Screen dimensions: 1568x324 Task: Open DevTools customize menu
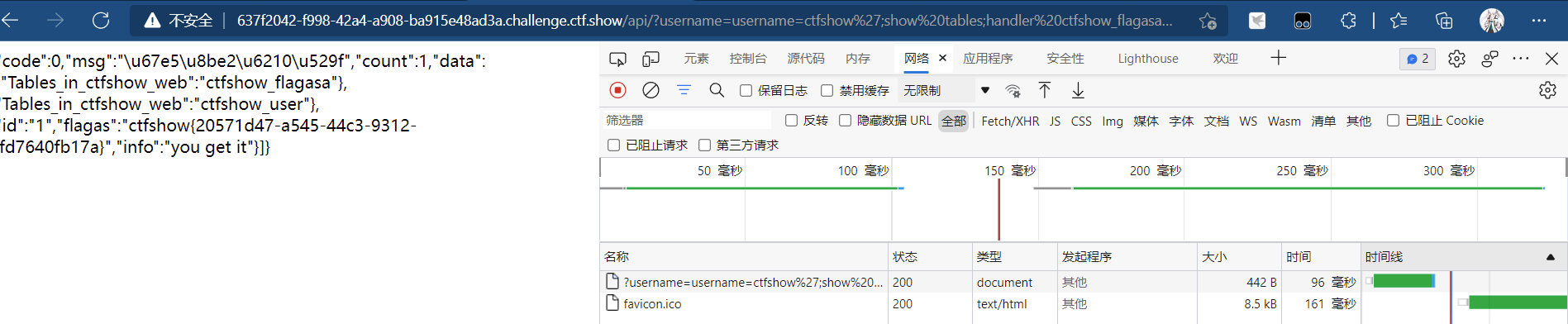pyautogui.click(x=1521, y=59)
